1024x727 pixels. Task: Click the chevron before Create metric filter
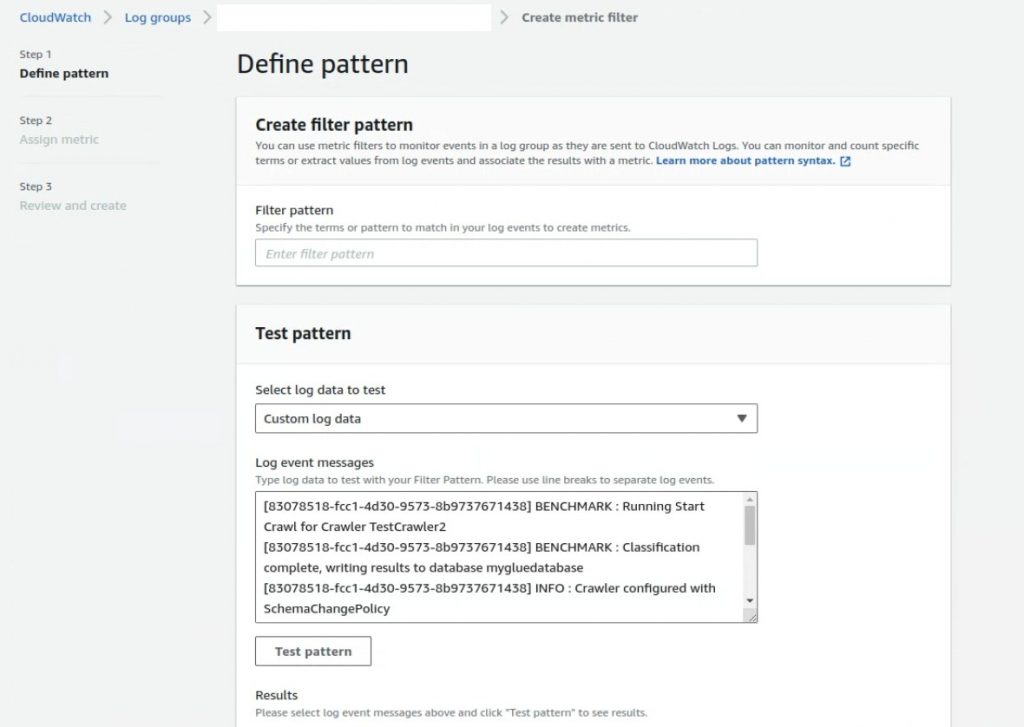(x=504, y=18)
